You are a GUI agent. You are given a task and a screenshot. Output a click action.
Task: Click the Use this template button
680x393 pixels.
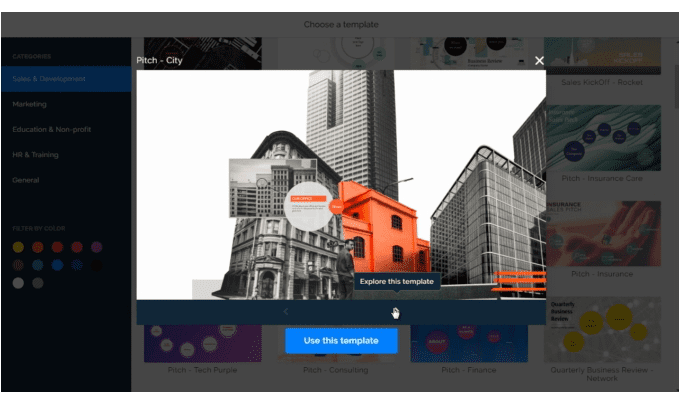(x=341, y=341)
